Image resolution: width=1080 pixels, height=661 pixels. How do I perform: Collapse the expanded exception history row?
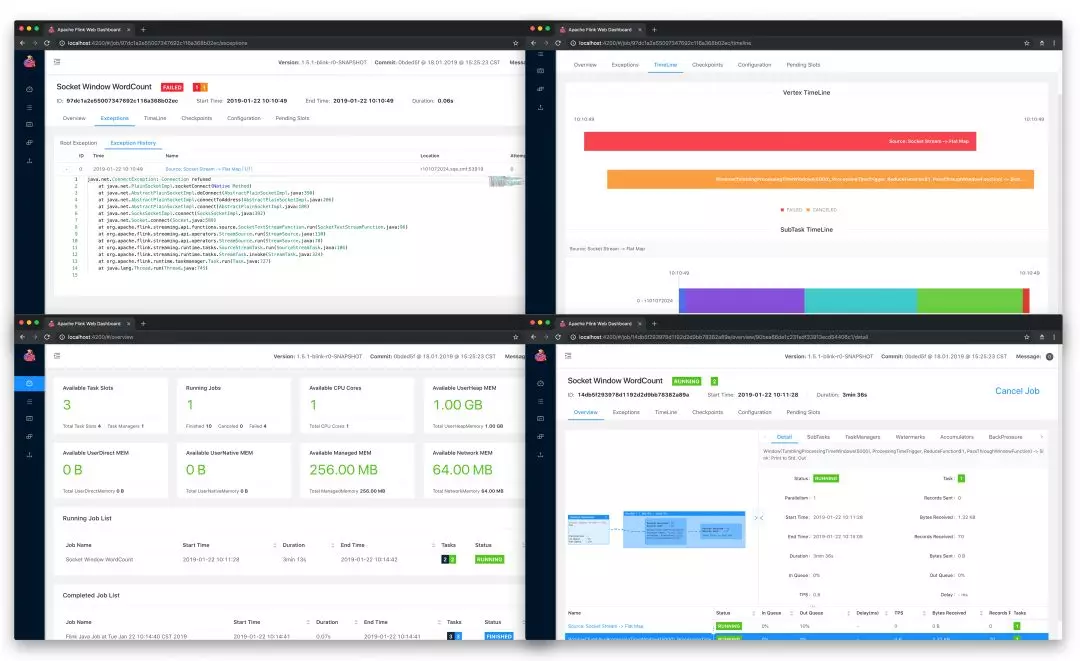coord(67,169)
